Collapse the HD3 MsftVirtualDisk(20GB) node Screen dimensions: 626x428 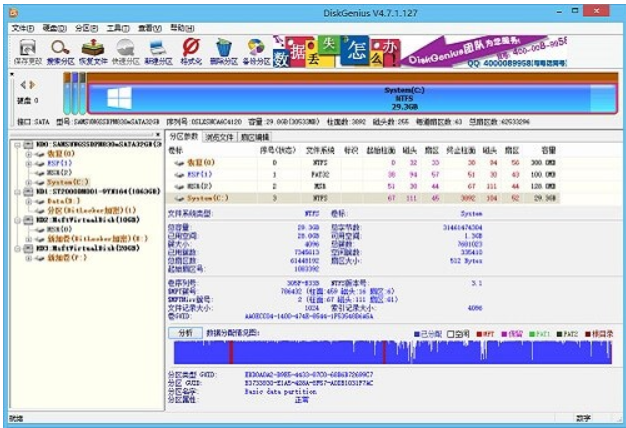[x=18, y=249]
